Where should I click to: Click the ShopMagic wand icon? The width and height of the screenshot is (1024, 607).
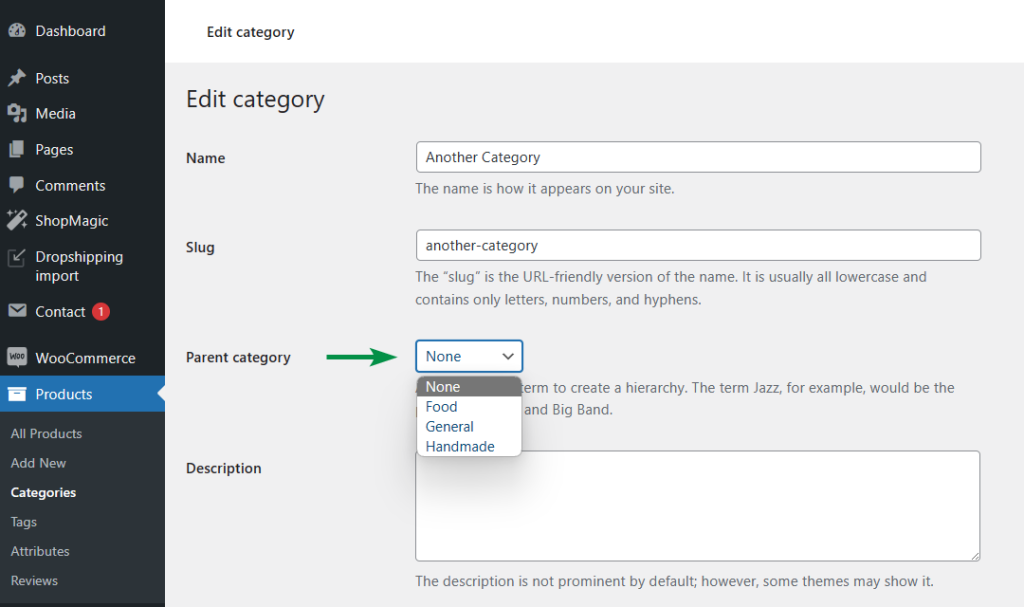coord(17,221)
